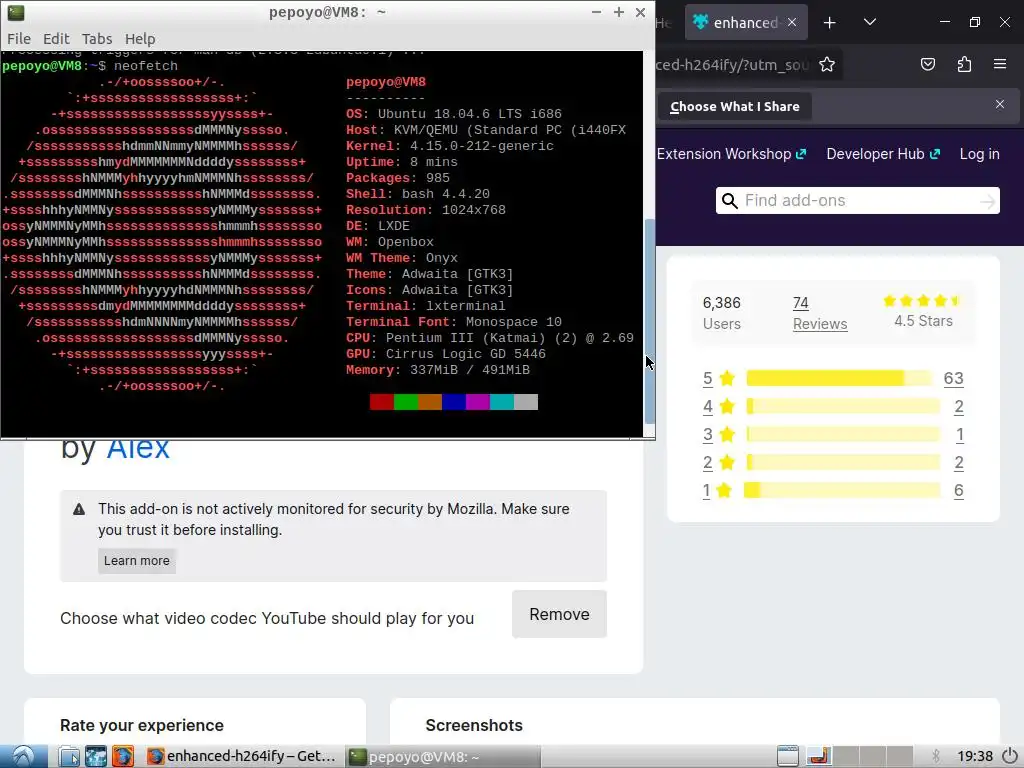The height and width of the screenshot is (768, 1024).
Task: Click the terminal vertical scrollbar
Action: tap(649, 321)
